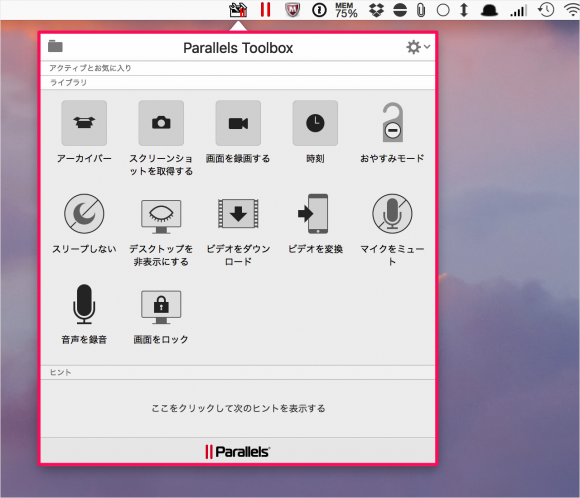580x498 pixels.
Task: Click the 1Password-style circle key icon
Action: click(x=319, y=10)
